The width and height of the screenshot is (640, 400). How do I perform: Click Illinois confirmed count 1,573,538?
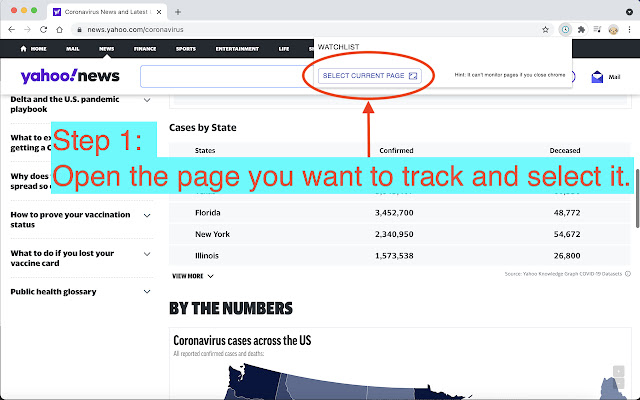(394, 256)
